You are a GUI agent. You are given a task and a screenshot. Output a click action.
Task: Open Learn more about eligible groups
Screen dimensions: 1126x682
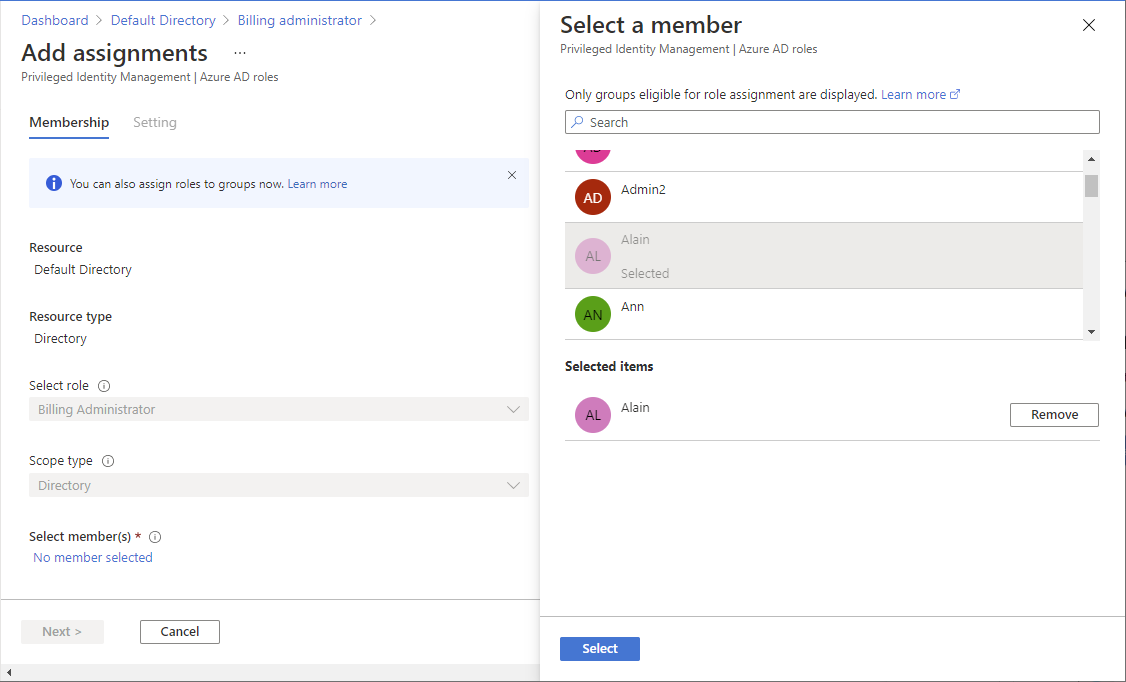point(913,94)
